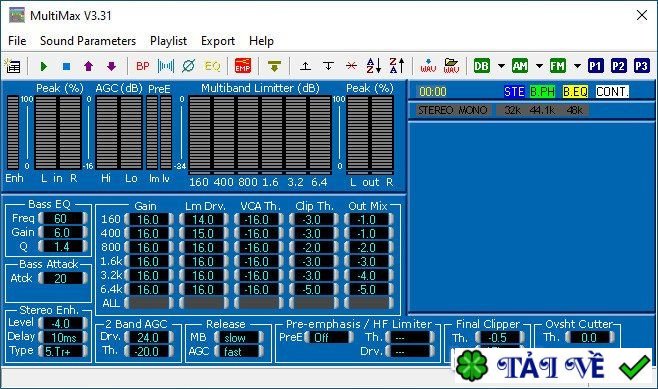This screenshot has width=658, height=389.
Task: Click the move-to-bottom arrow icon
Action: (328, 66)
